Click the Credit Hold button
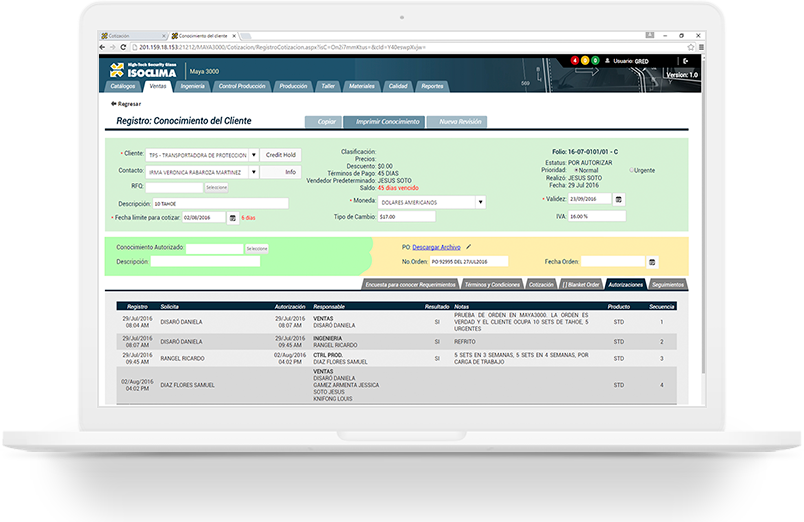 click(x=280, y=155)
